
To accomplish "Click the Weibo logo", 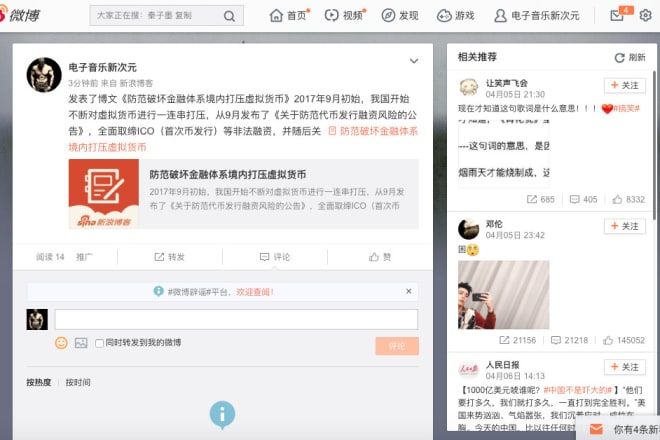I will point(19,15).
